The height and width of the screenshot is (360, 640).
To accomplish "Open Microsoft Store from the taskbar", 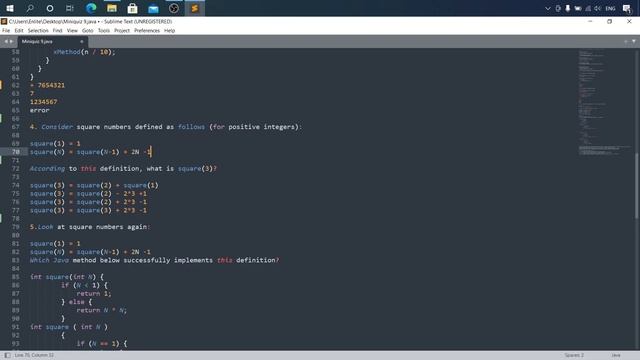I will click(132, 8).
